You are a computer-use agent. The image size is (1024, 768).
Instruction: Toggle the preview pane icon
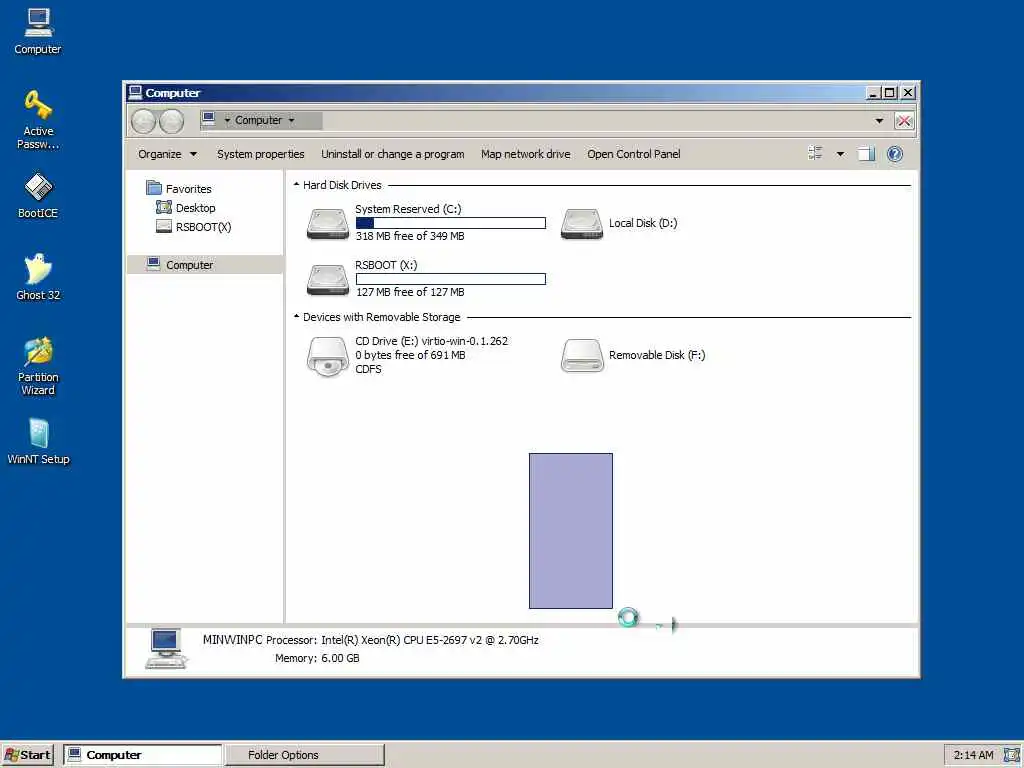pos(866,154)
